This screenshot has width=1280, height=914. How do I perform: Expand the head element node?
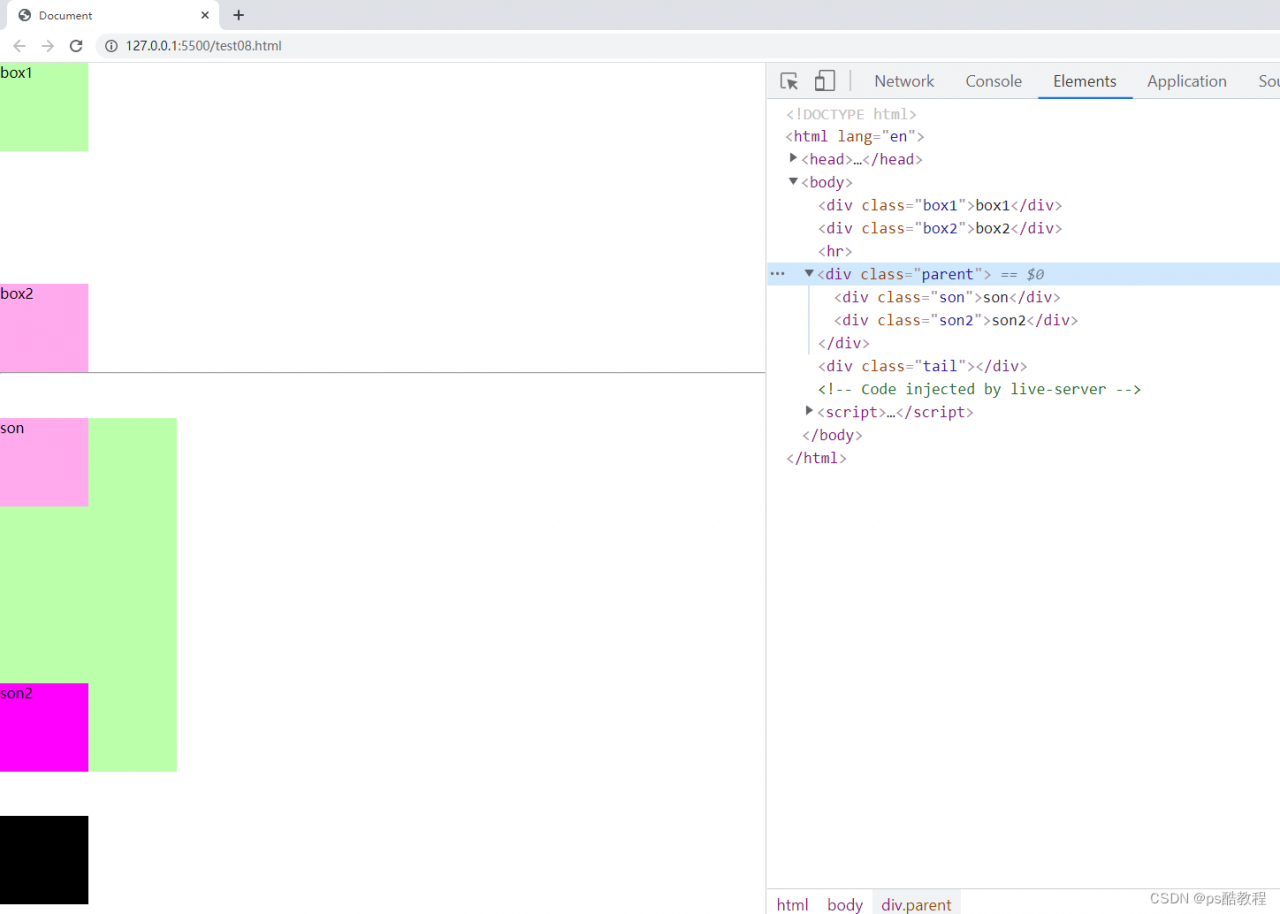pos(793,158)
